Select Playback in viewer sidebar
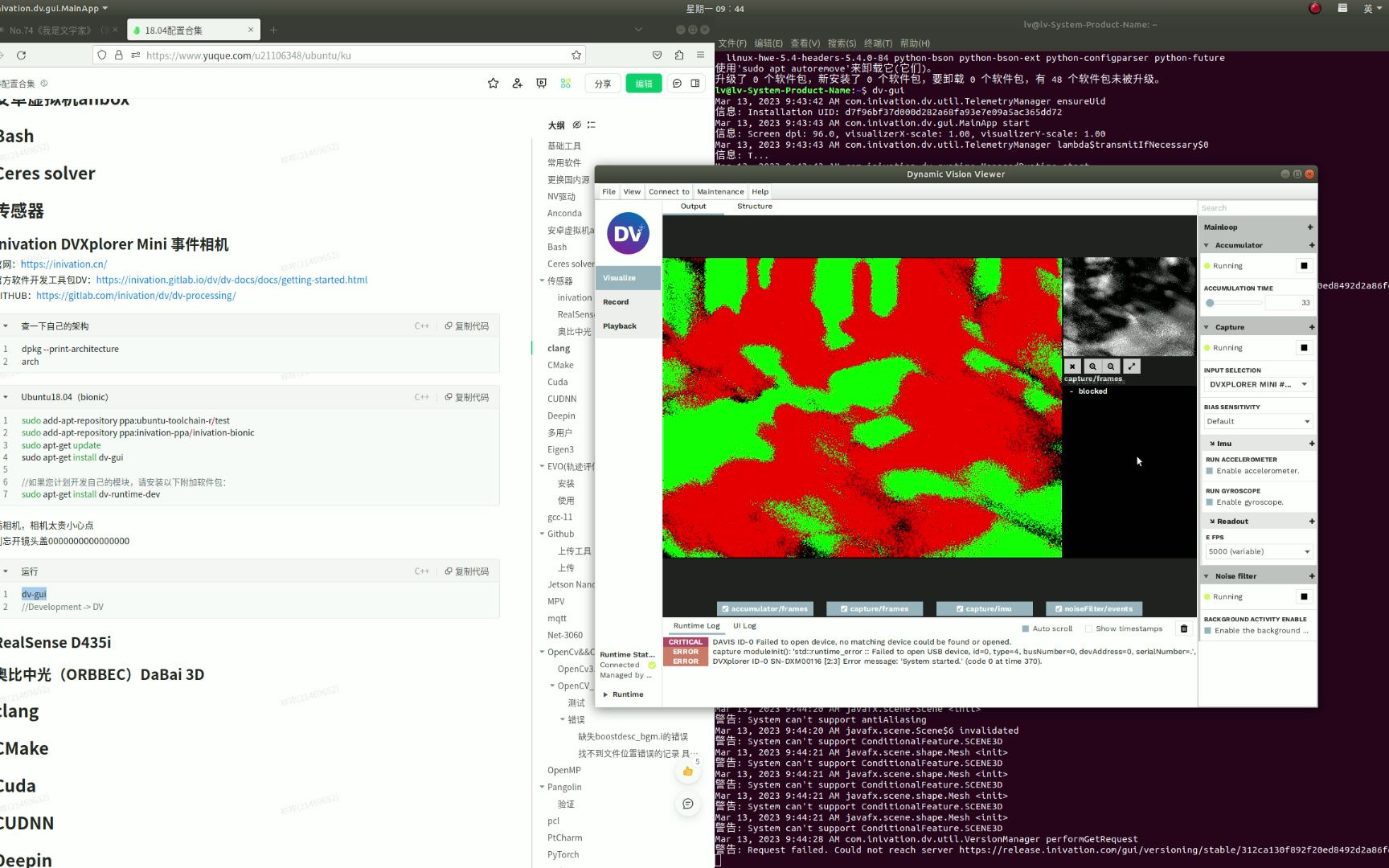Image resolution: width=1389 pixels, height=868 pixels. (x=628, y=326)
